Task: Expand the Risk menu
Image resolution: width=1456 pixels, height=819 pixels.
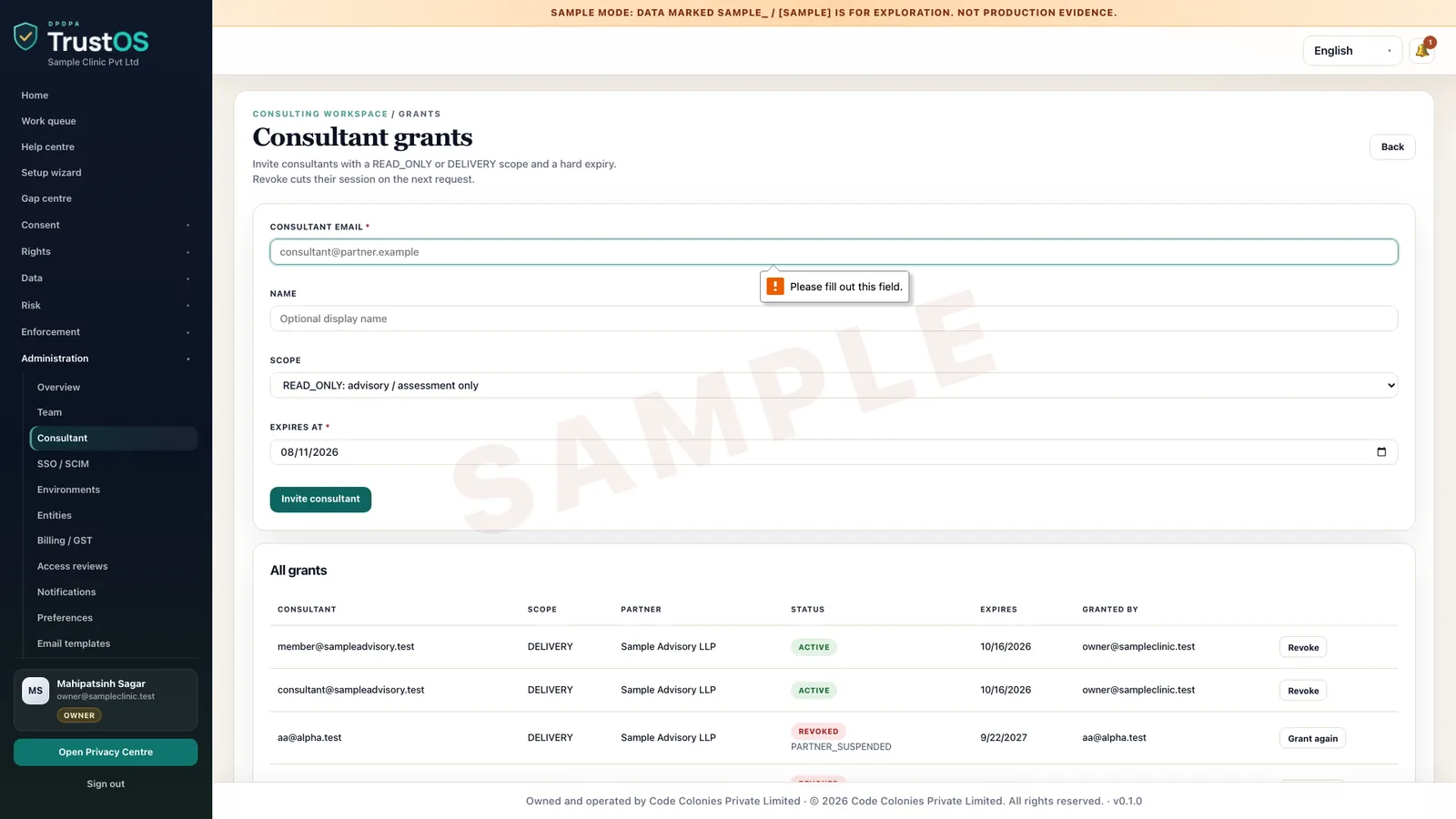Action: tap(106, 306)
